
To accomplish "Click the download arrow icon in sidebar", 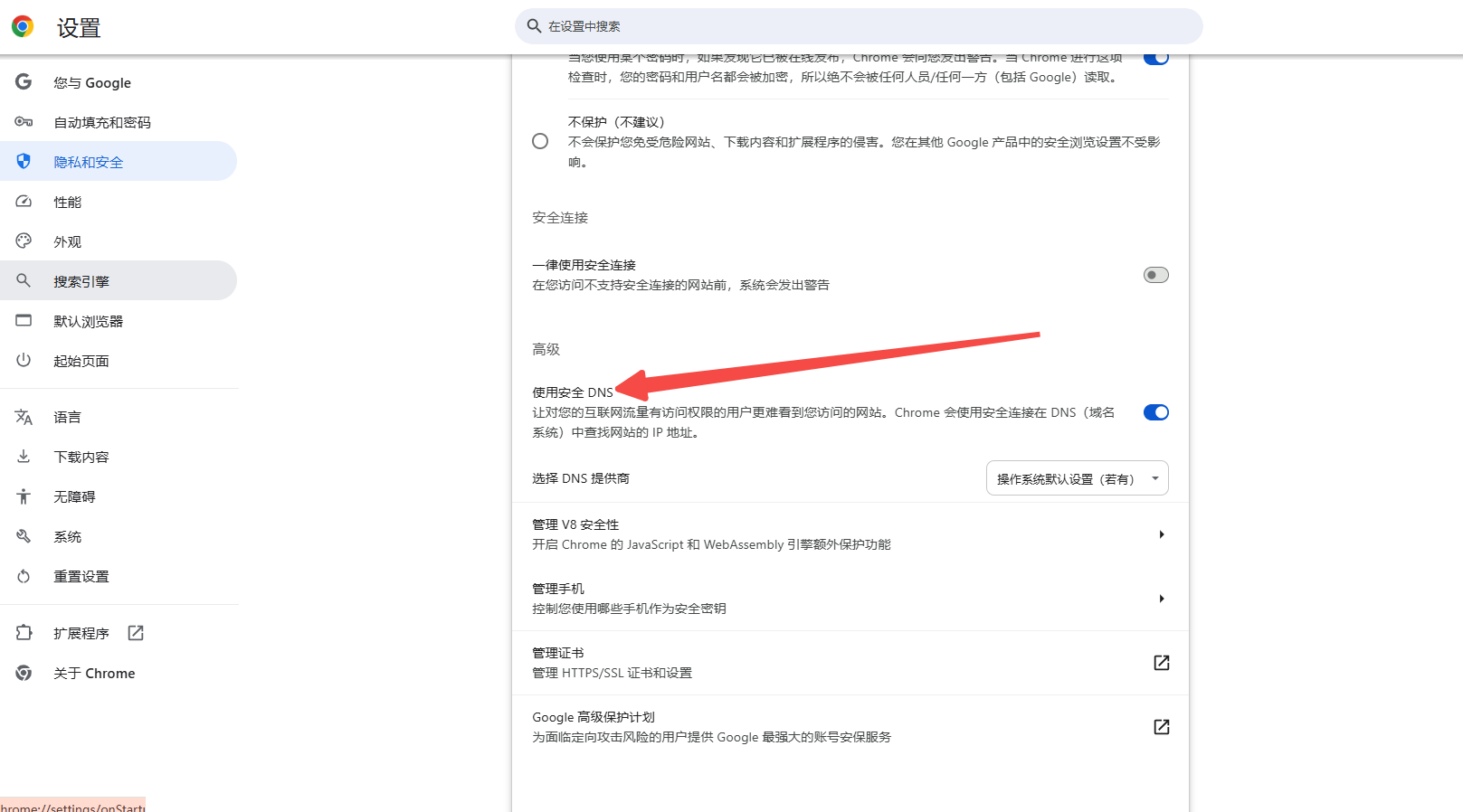I will tap(24, 456).
